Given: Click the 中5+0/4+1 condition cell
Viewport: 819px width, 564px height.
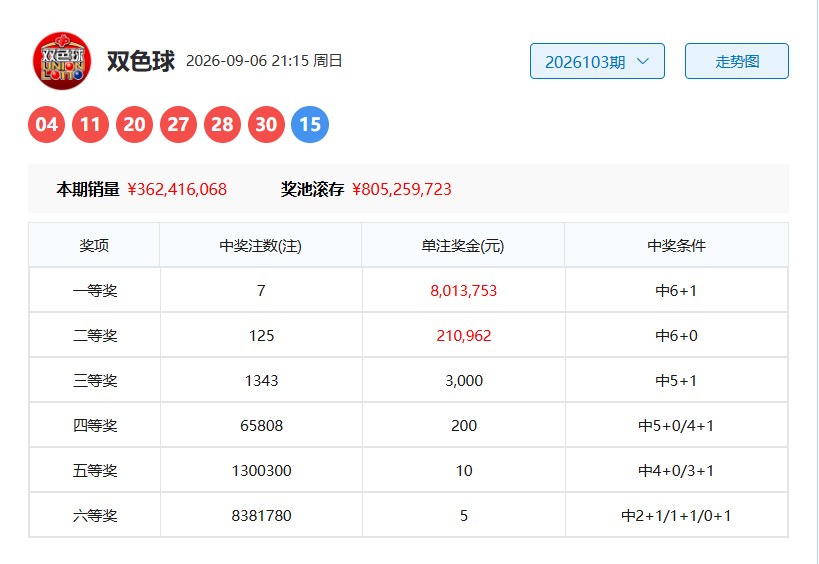Looking at the screenshot, I should 676,425.
